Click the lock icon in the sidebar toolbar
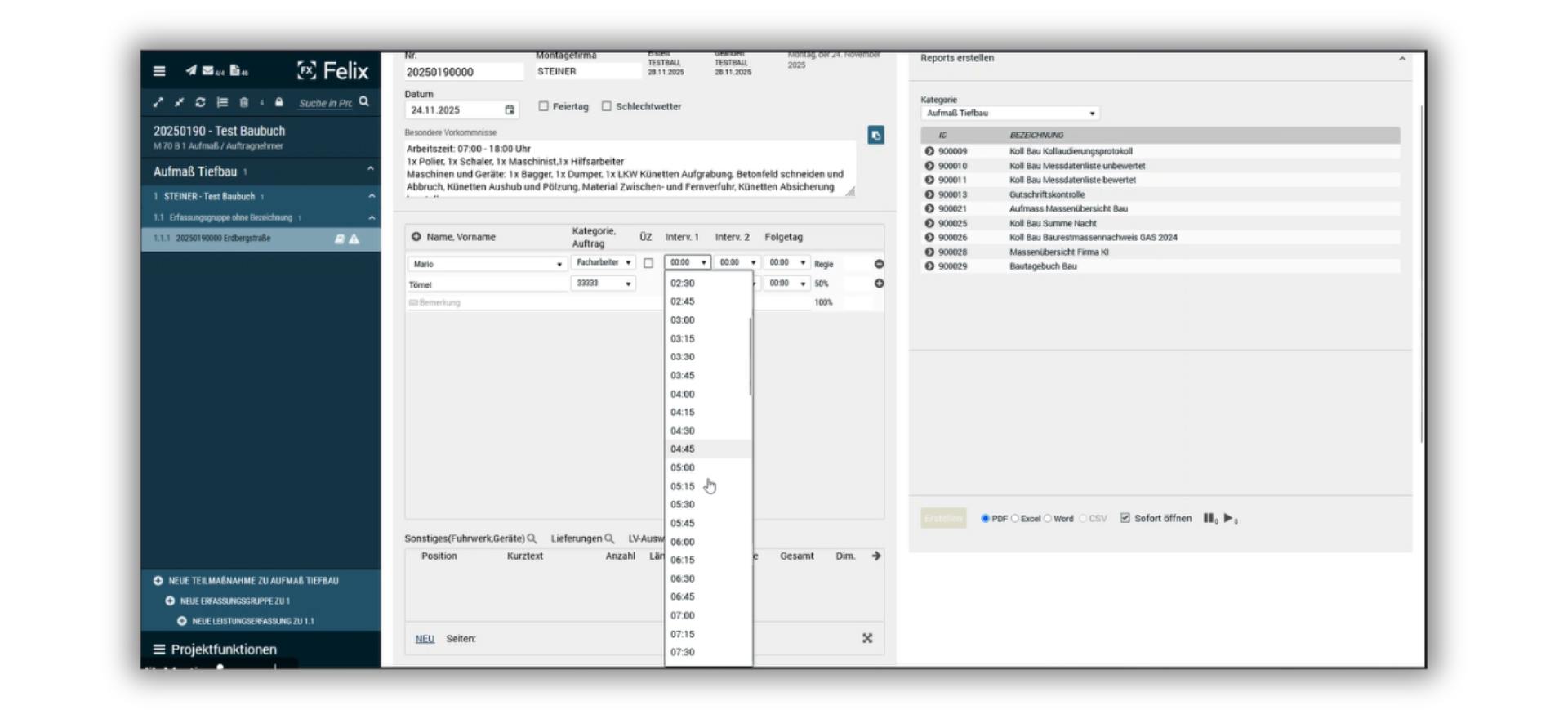Viewport: 1568px width, 719px height. 279,102
